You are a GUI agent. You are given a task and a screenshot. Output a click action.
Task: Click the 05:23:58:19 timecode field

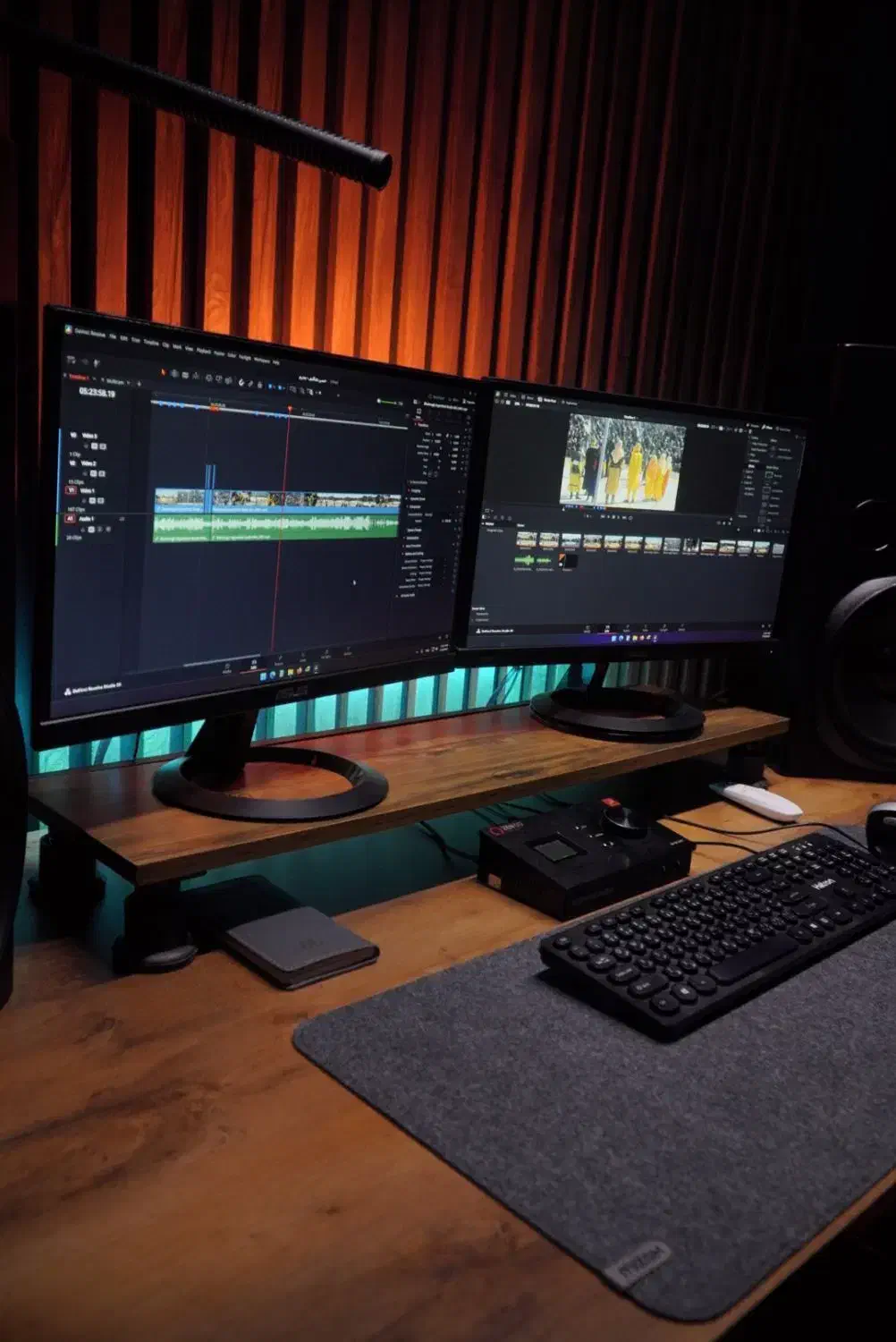[x=97, y=393]
